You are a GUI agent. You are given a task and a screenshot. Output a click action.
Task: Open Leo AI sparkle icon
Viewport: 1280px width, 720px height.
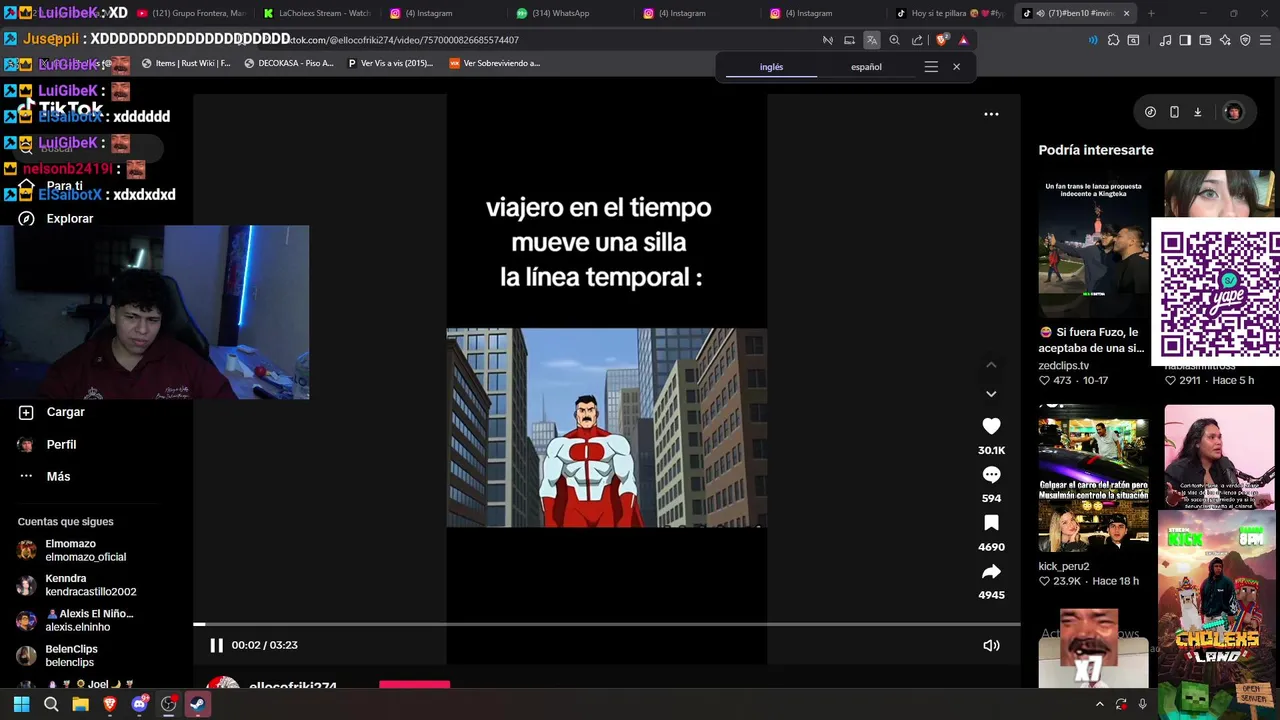1225,40
